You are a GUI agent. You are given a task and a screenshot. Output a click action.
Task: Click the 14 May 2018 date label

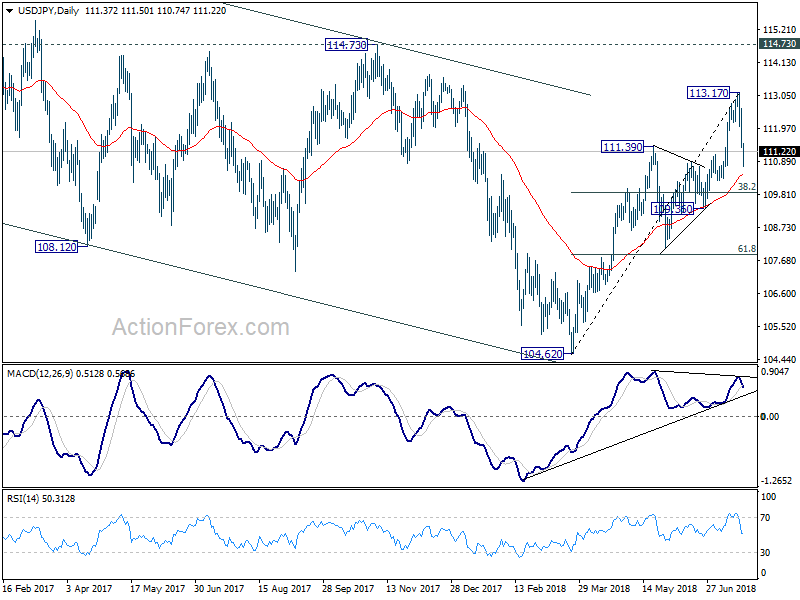(x=669, y=588)
